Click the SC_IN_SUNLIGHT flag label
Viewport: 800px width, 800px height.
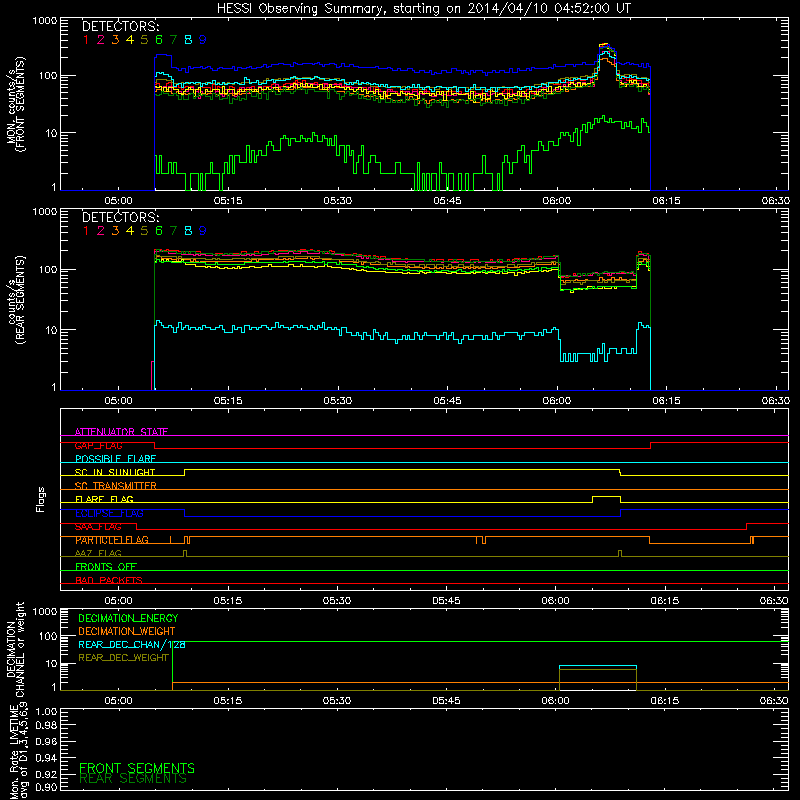[x=115, y=472]
